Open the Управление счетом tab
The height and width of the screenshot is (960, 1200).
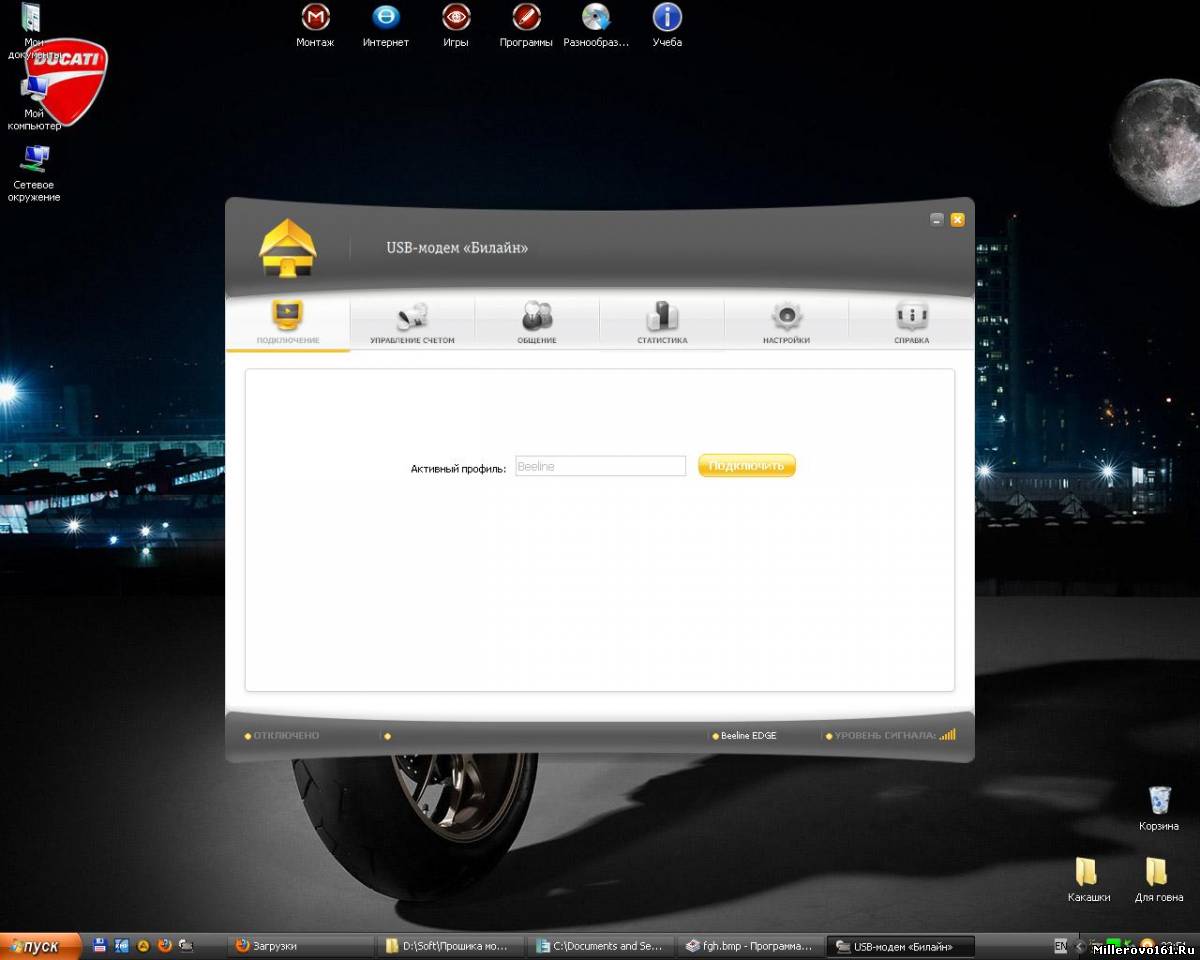point(412,323)
